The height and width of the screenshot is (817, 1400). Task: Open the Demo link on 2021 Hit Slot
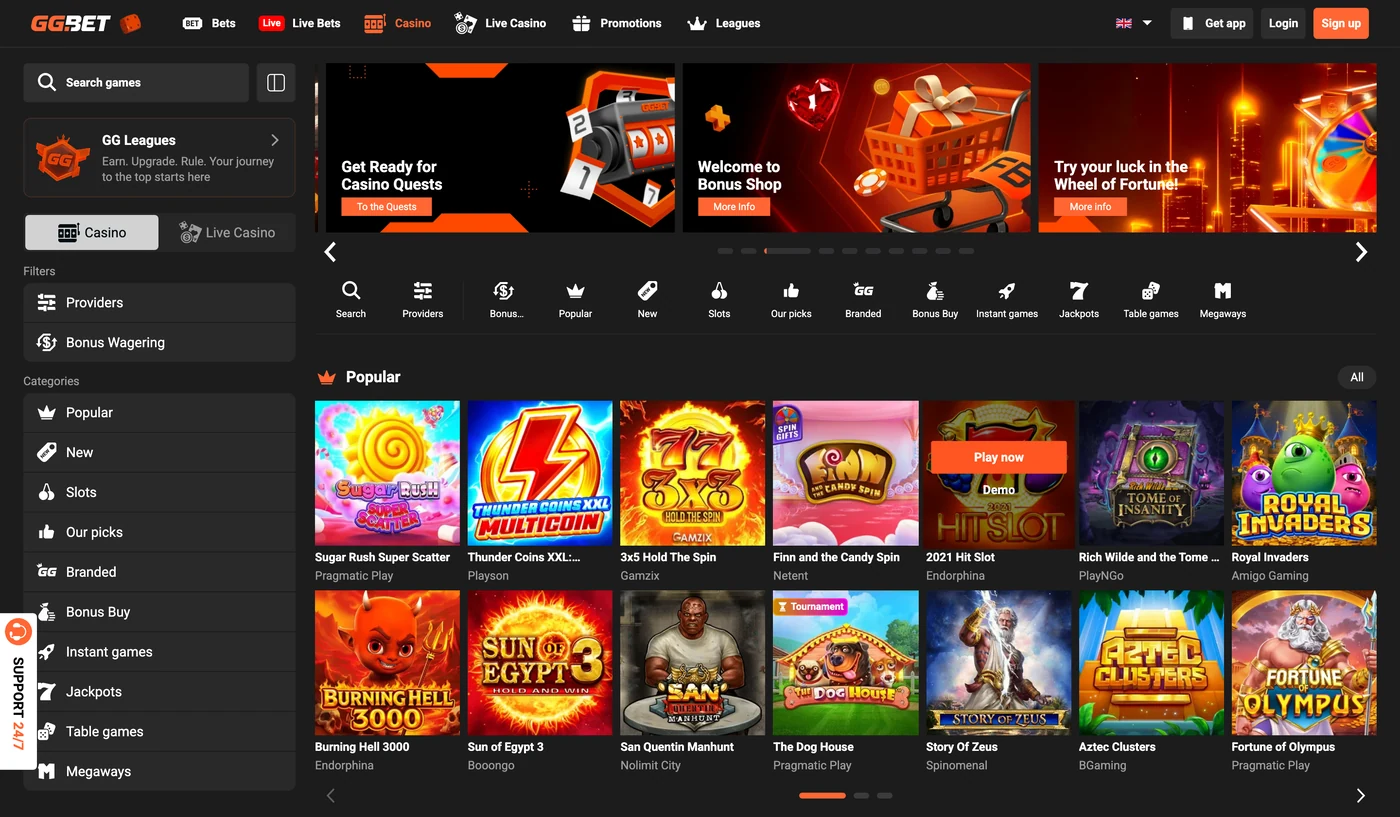[x=998, y=490]
